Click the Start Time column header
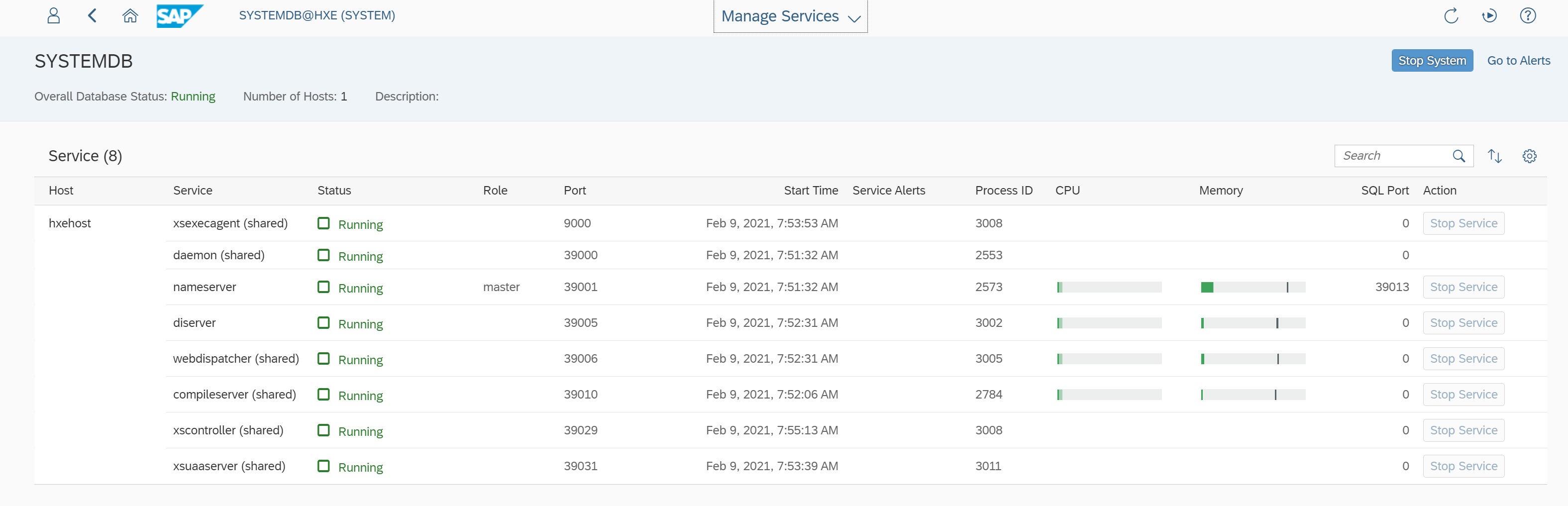The image size is (1568, 506). (810, 191)
